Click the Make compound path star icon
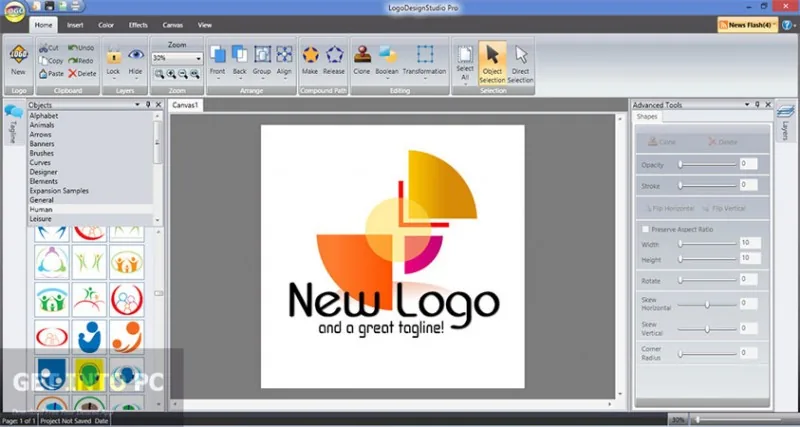Screen dimensions: 800x427 pyautogui.click(x=310, y=54)
